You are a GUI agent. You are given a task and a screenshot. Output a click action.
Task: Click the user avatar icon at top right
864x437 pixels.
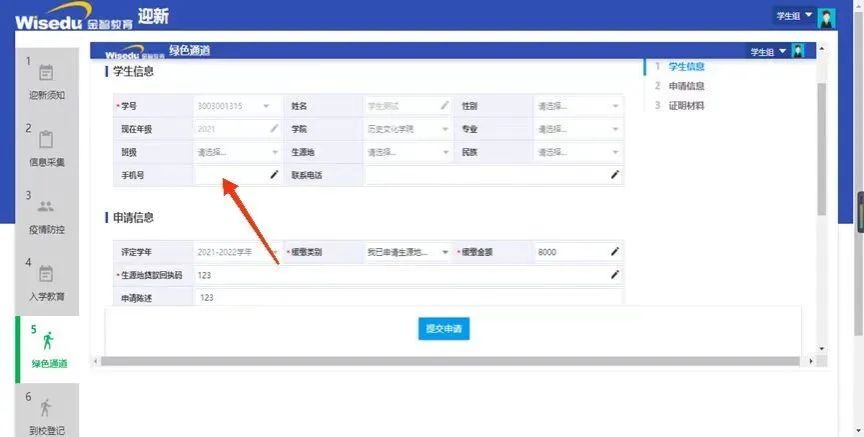826,17
